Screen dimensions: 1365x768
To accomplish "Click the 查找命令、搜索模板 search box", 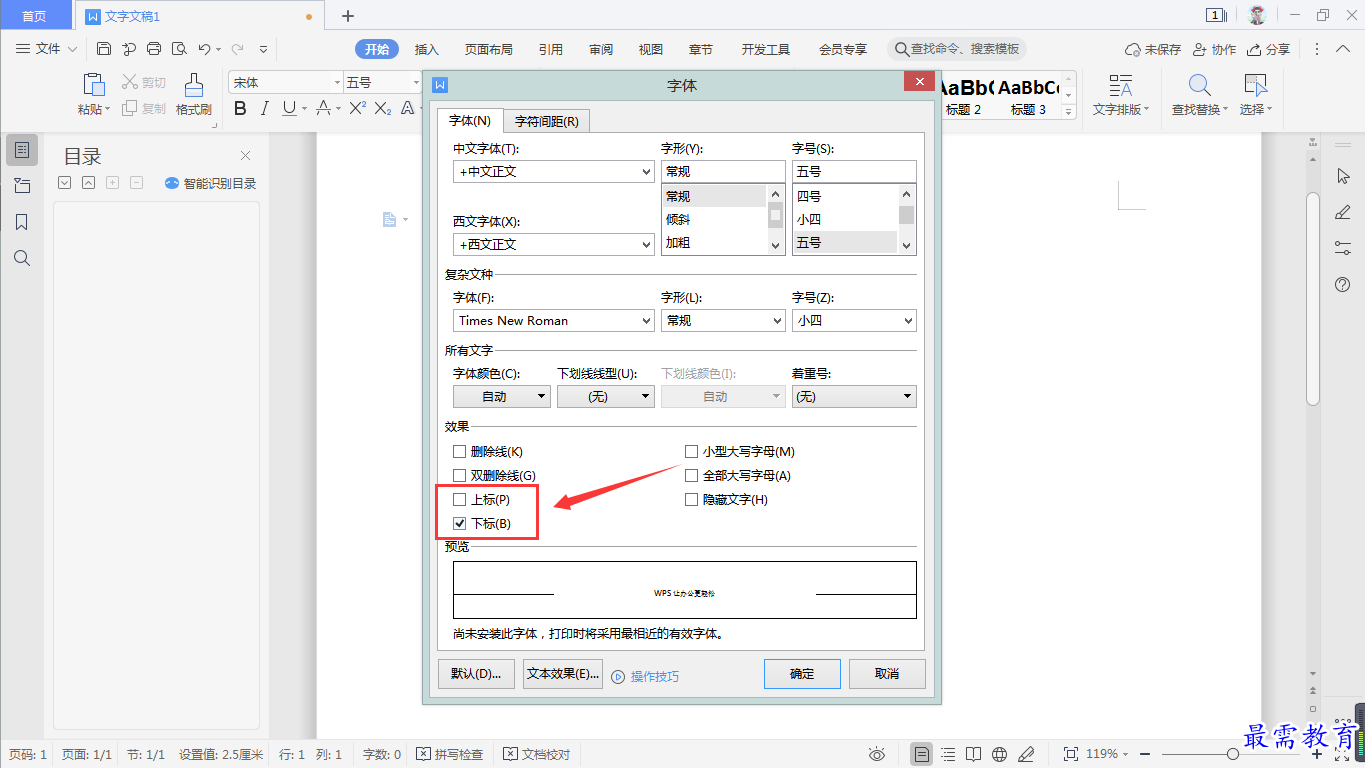I will [x=958, y=49].
